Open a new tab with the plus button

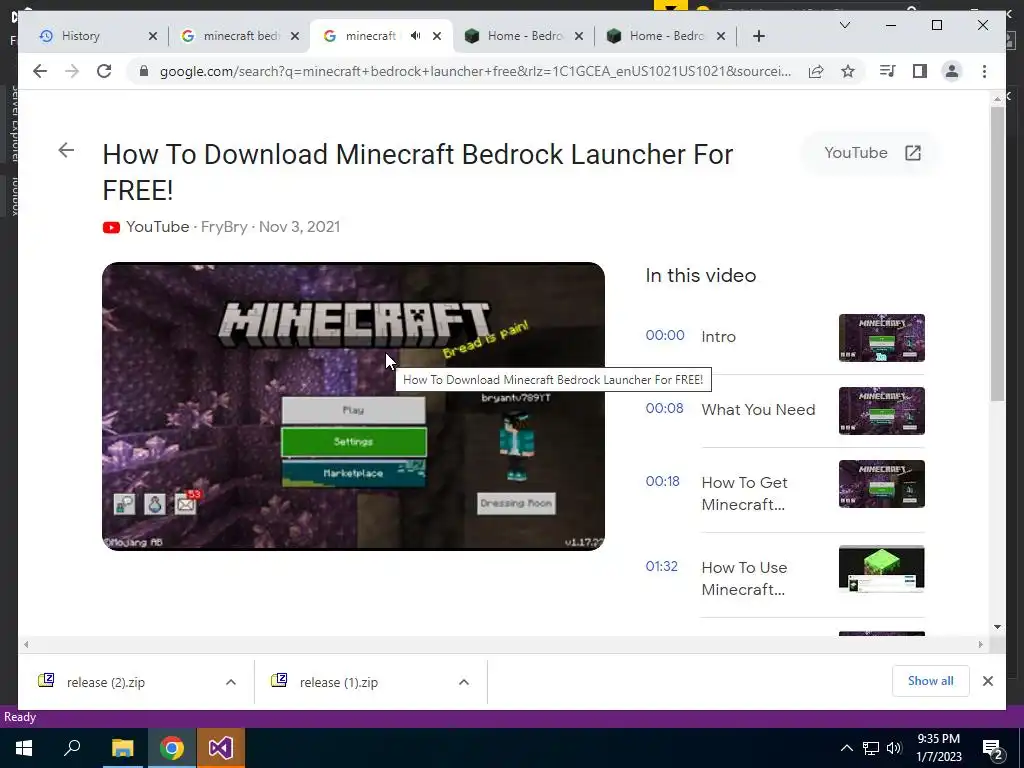point(758,36)
